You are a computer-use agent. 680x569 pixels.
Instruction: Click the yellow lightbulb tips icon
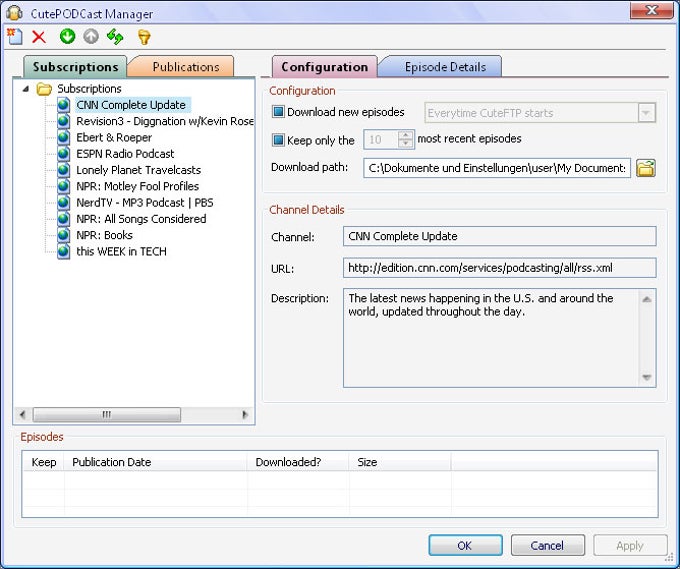(144, 37)
